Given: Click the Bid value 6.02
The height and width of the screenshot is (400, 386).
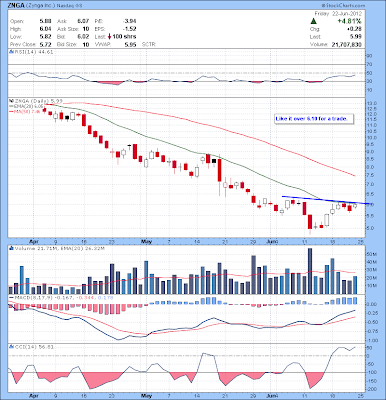Looking at the screenshot, I should coord(83,37).
